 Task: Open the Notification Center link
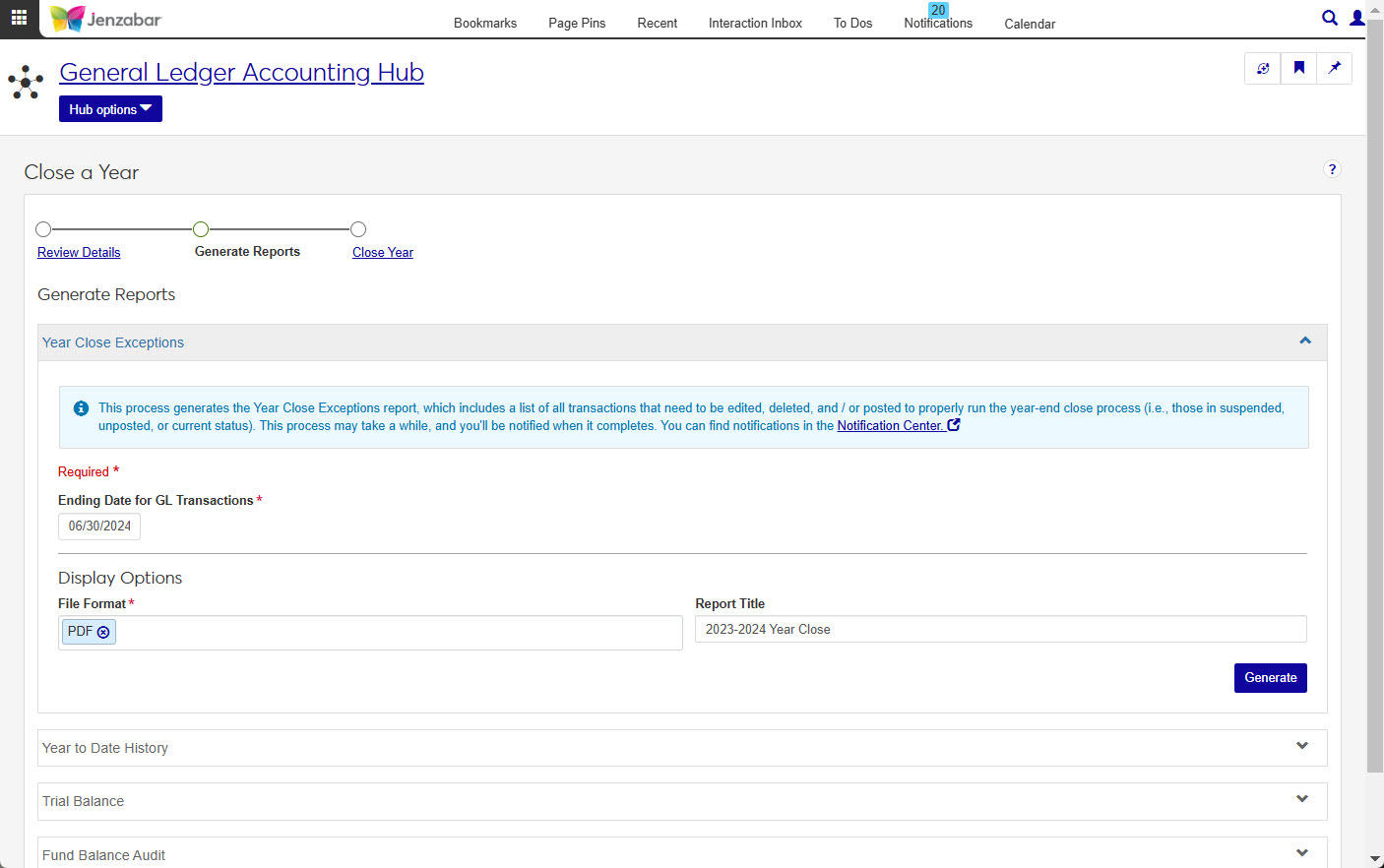tap(890, 426)
